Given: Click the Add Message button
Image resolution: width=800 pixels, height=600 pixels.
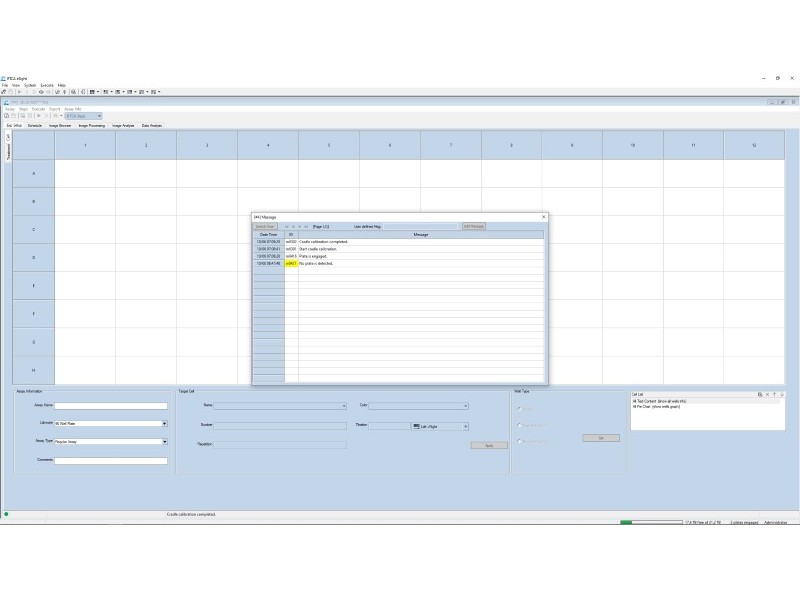Looking at the screenshot, I should pos(473,226).
